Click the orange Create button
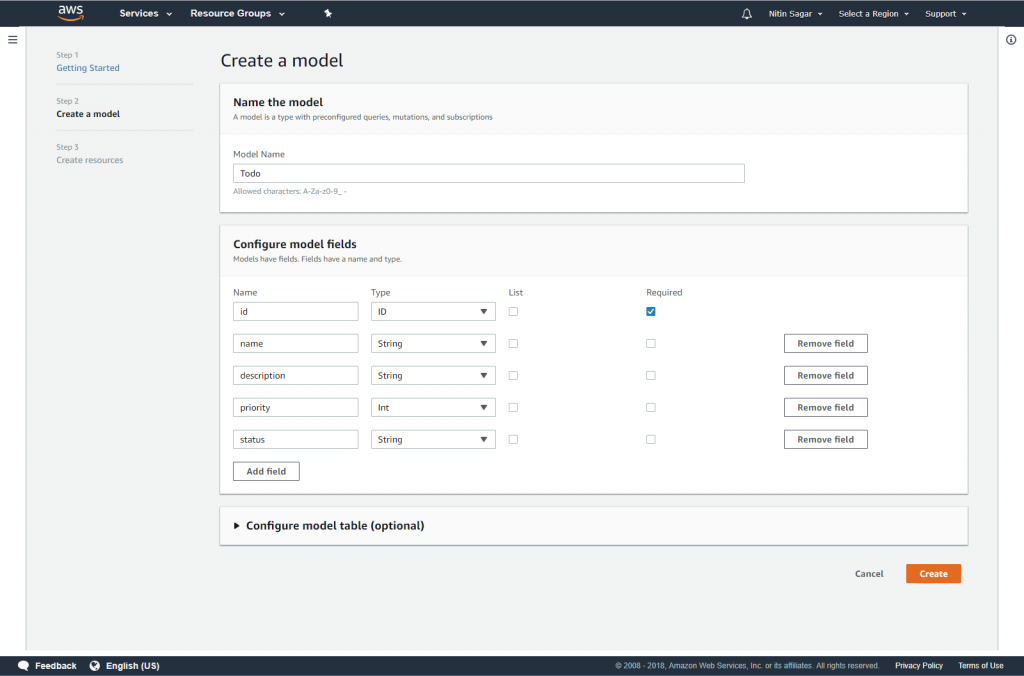Viewport: 1024px width, 676px height. point(933,573)
